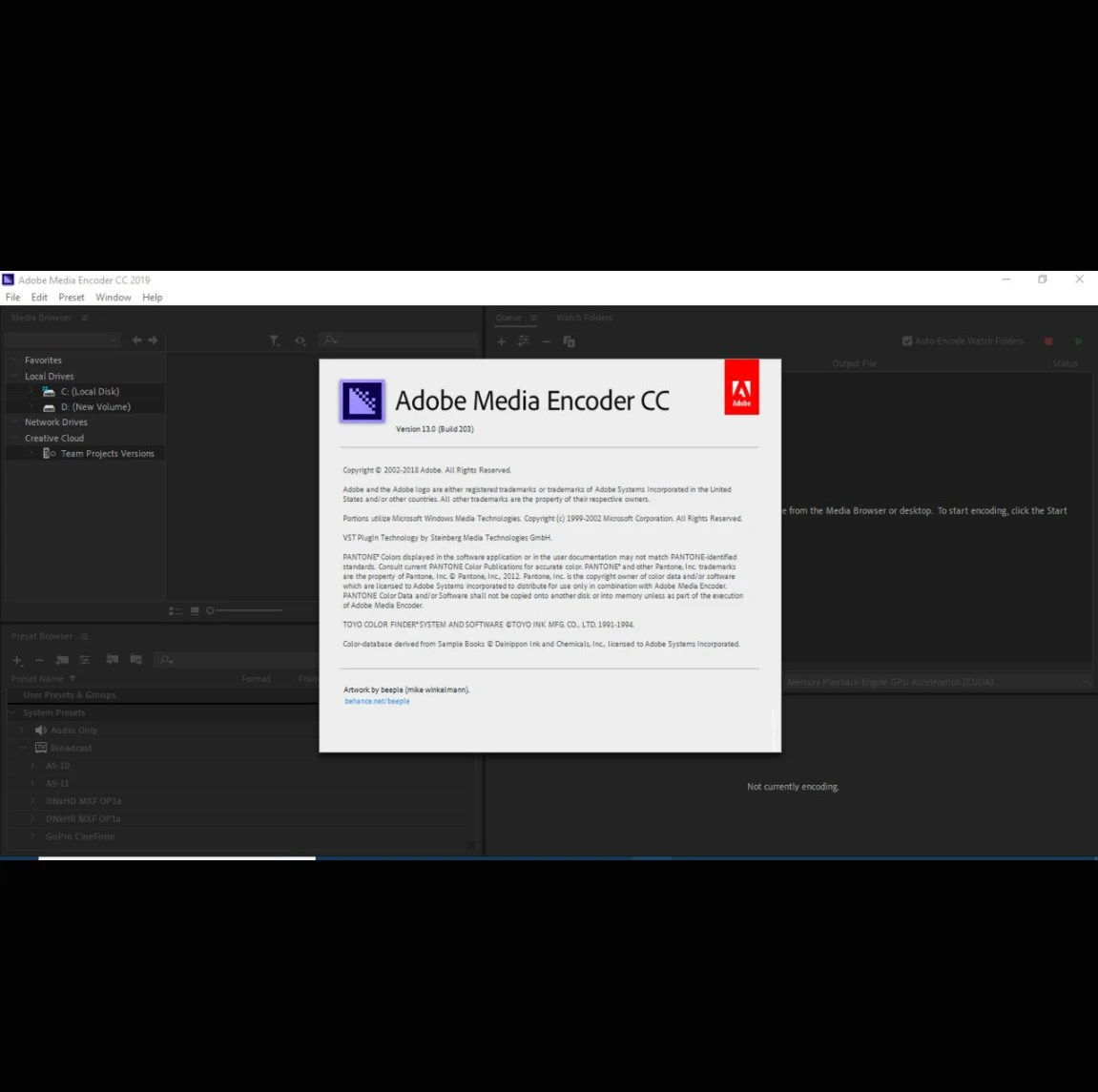The width and height of the screenshot is (1098, 1092).
Task: Expand Team Projects Versions node
Action: click(31, 454)
